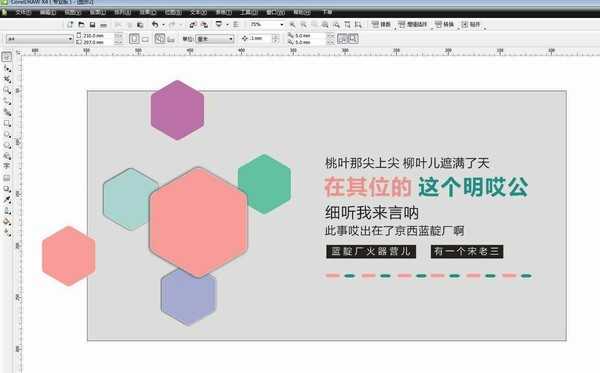This screenshot has height=373, width=600.
Task: Select the Eyedropper tool
Action: [x=7, y=199]
